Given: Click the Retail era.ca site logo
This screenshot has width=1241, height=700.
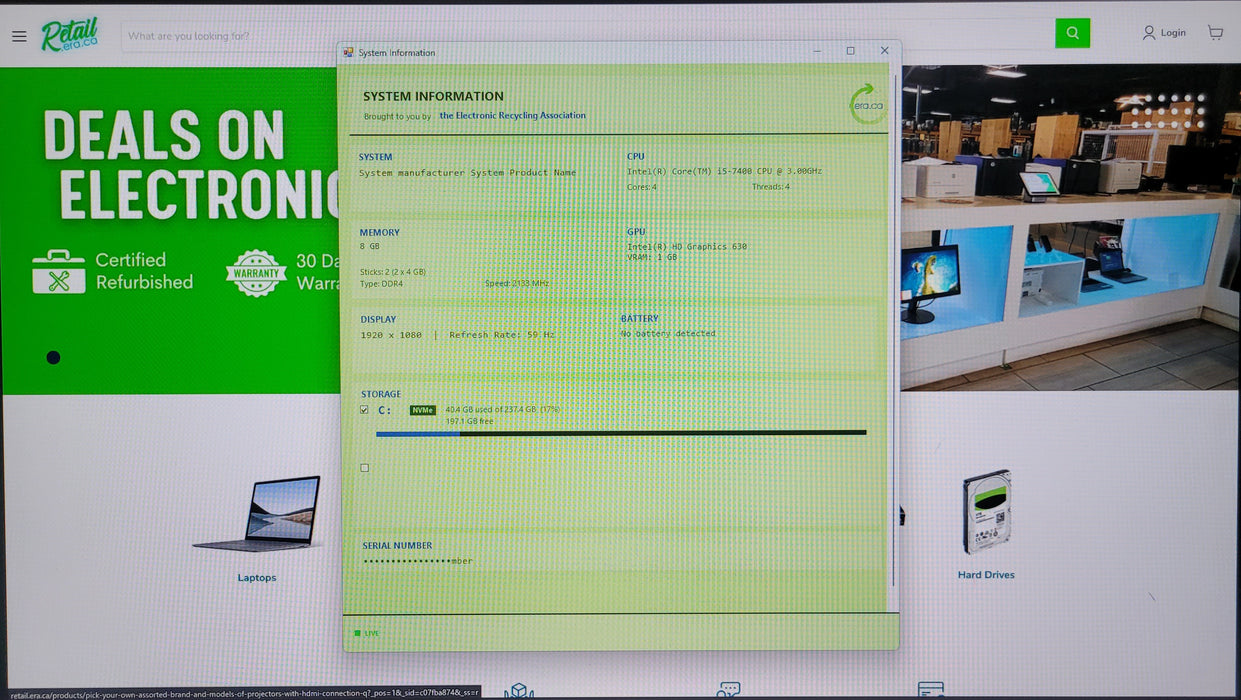Looking at the screenshot, I should [x=70, y=35].
